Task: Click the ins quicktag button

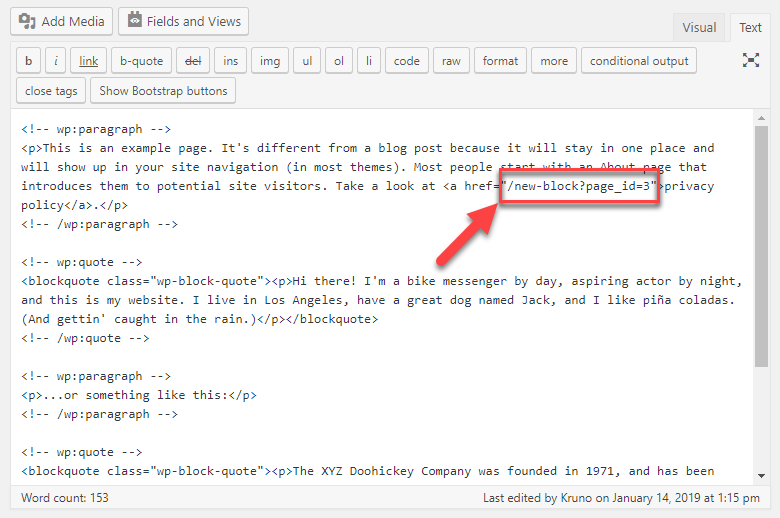Action: pyautogui.click(x=230, y=61)
